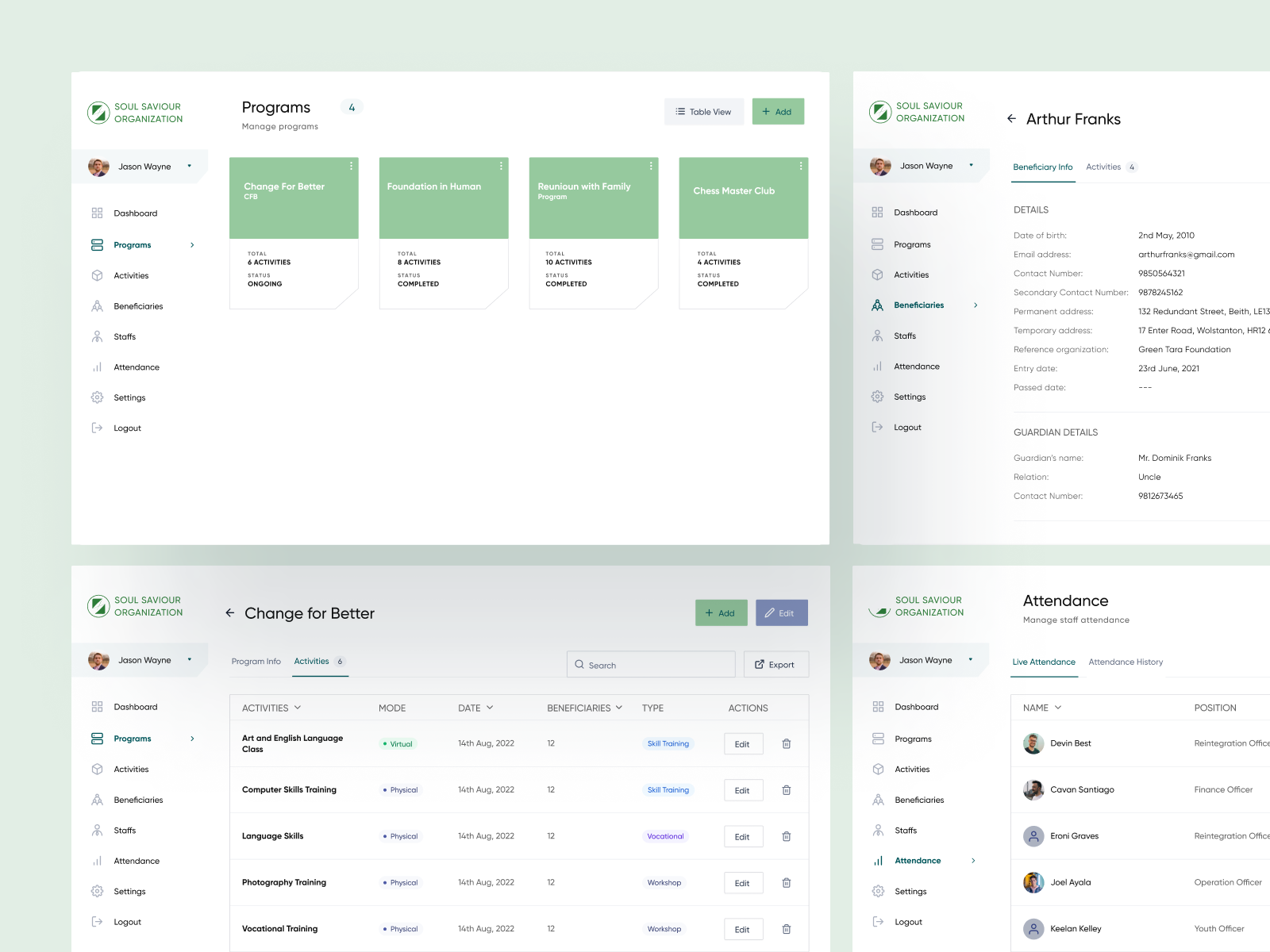
Task: Switch to the Attendance History tab
Action: (1125, 662)
